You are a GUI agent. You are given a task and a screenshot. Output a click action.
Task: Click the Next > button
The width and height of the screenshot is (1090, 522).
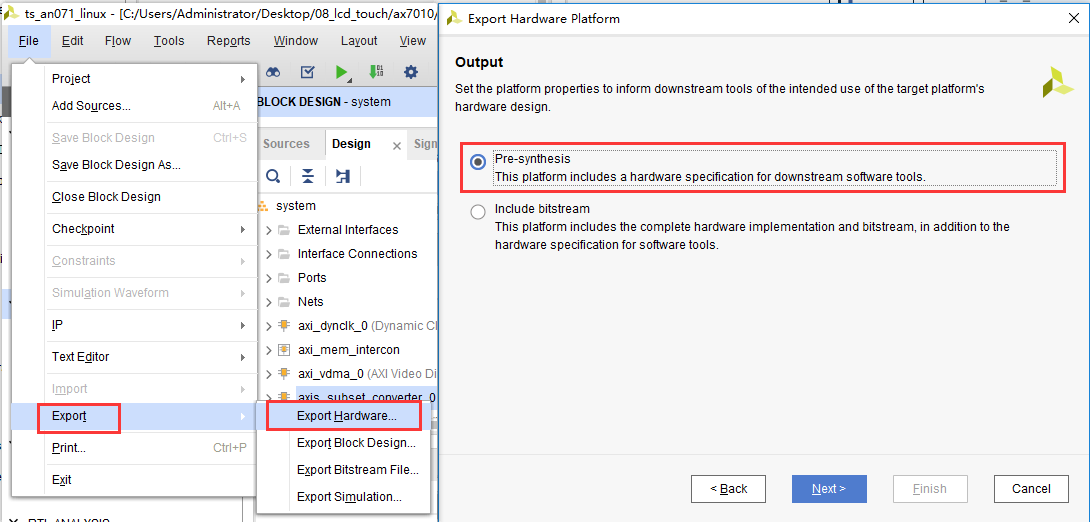(829, 489)
